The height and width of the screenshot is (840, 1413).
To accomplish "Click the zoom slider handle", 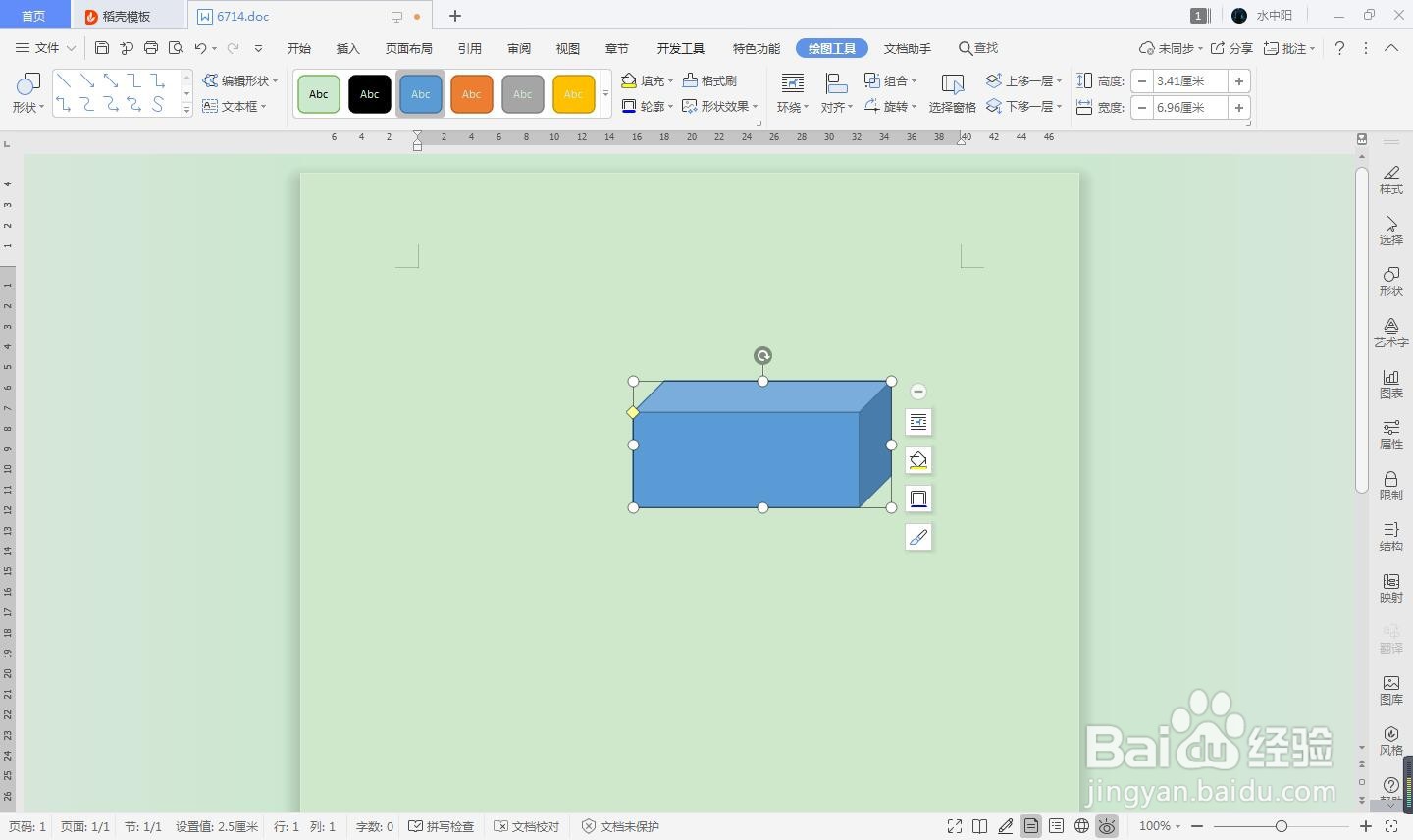I will [x=1281, y=826].
